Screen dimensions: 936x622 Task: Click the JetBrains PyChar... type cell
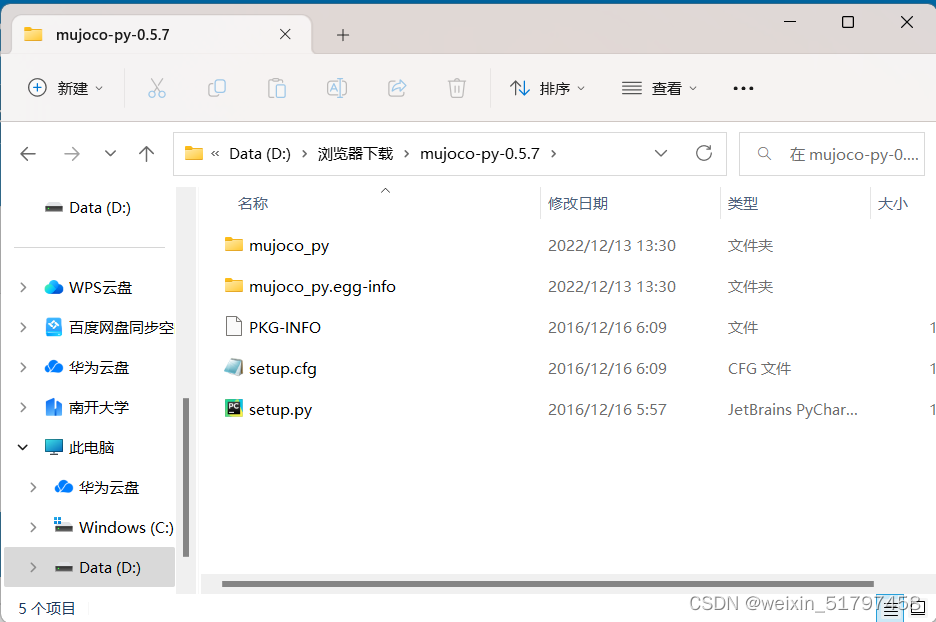(792, 409)
